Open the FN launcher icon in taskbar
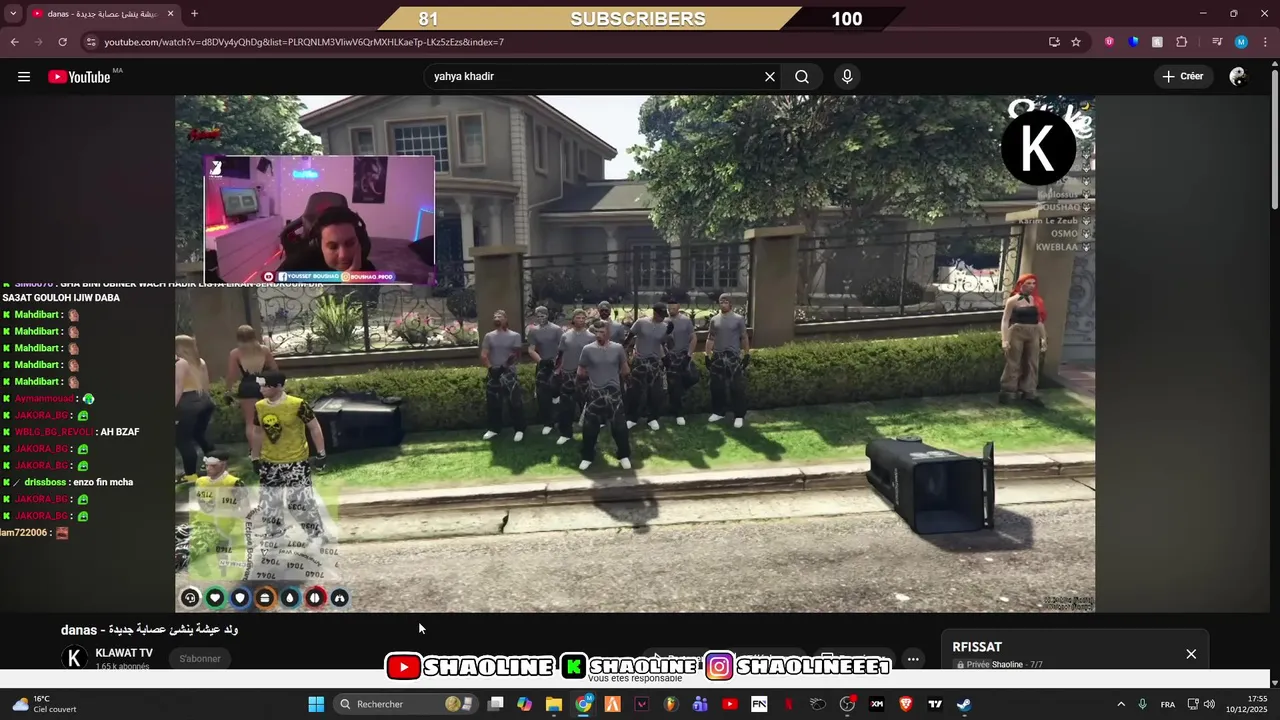Image resolution: width=1280 pixels, height=720 pixels. (759, 704)
